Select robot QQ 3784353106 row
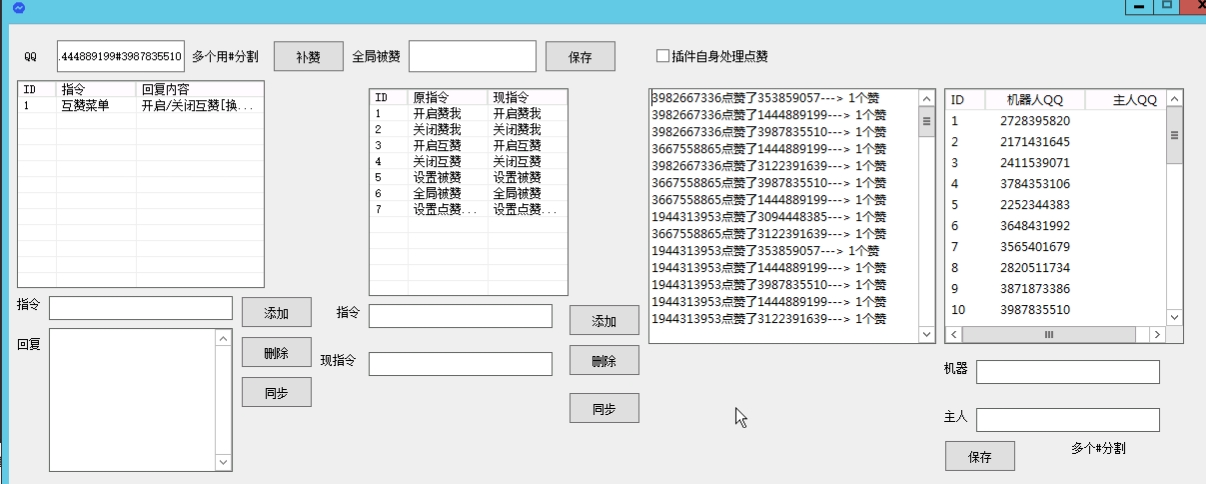 (1055, 184)
